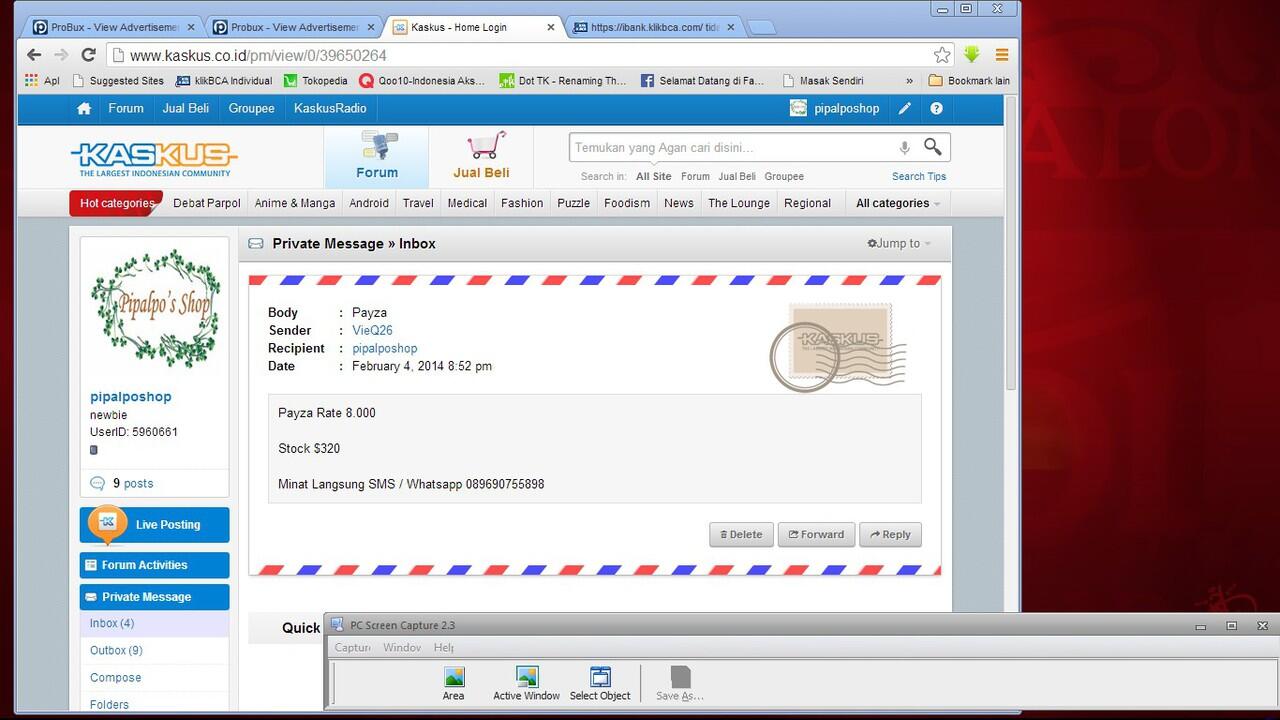Open Compose message link
1280x720 pixels.
click(x=116, y=678)
